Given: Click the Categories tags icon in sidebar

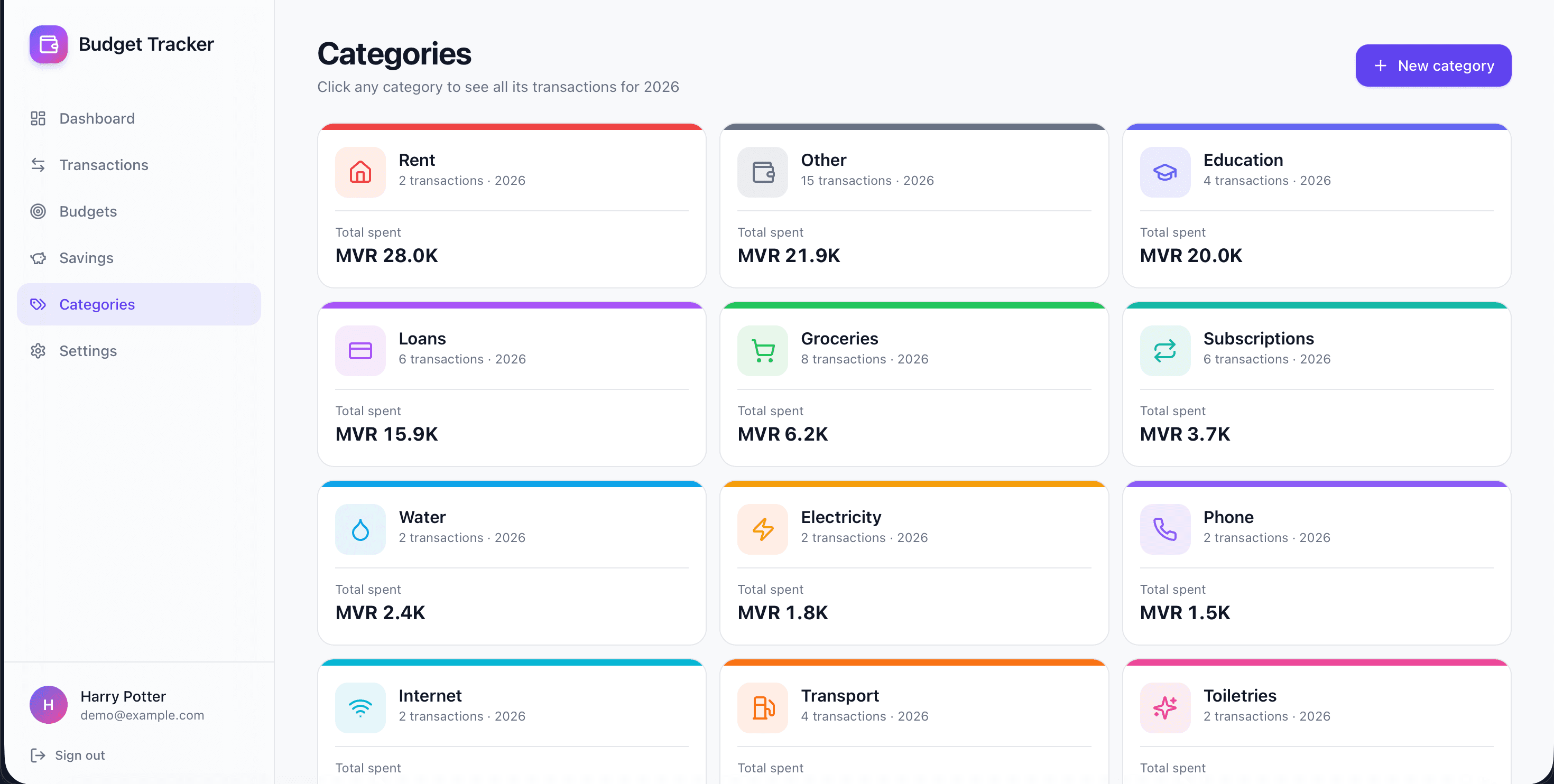Looking at the screenshot, I should point(38,304).
